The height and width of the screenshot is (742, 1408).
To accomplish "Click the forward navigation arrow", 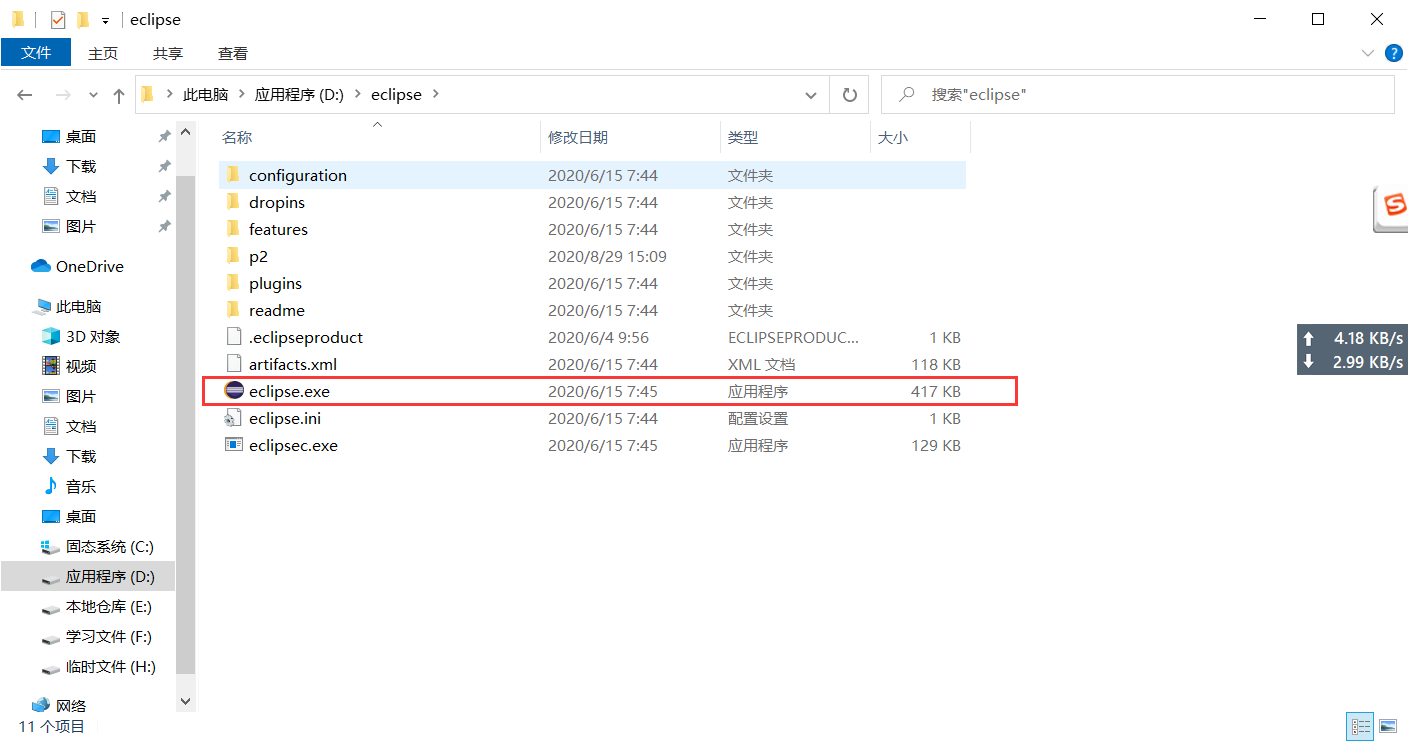I will pyautogui.click(x=62, y=95).
